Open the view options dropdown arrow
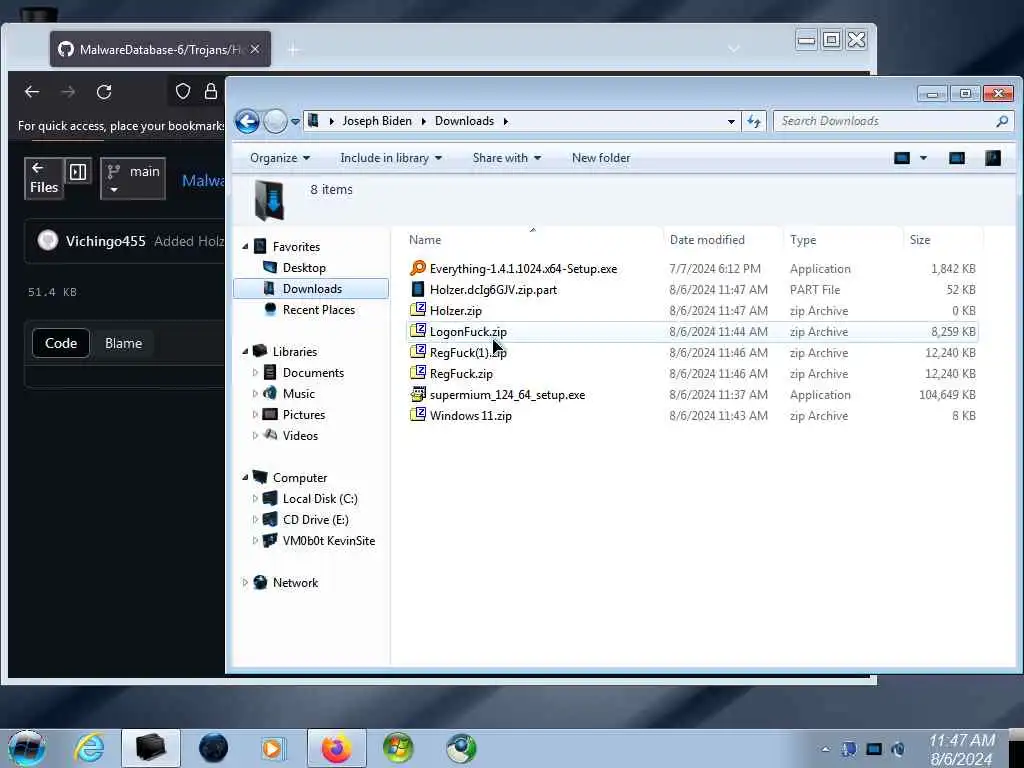1024x768 pixels. (x=923, y=158)
